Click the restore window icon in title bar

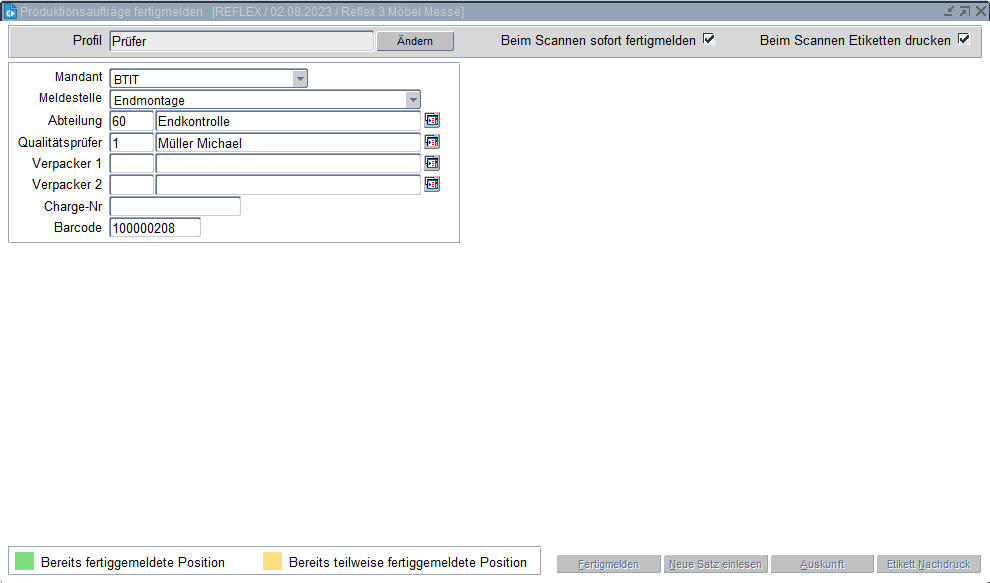point(964,11)
